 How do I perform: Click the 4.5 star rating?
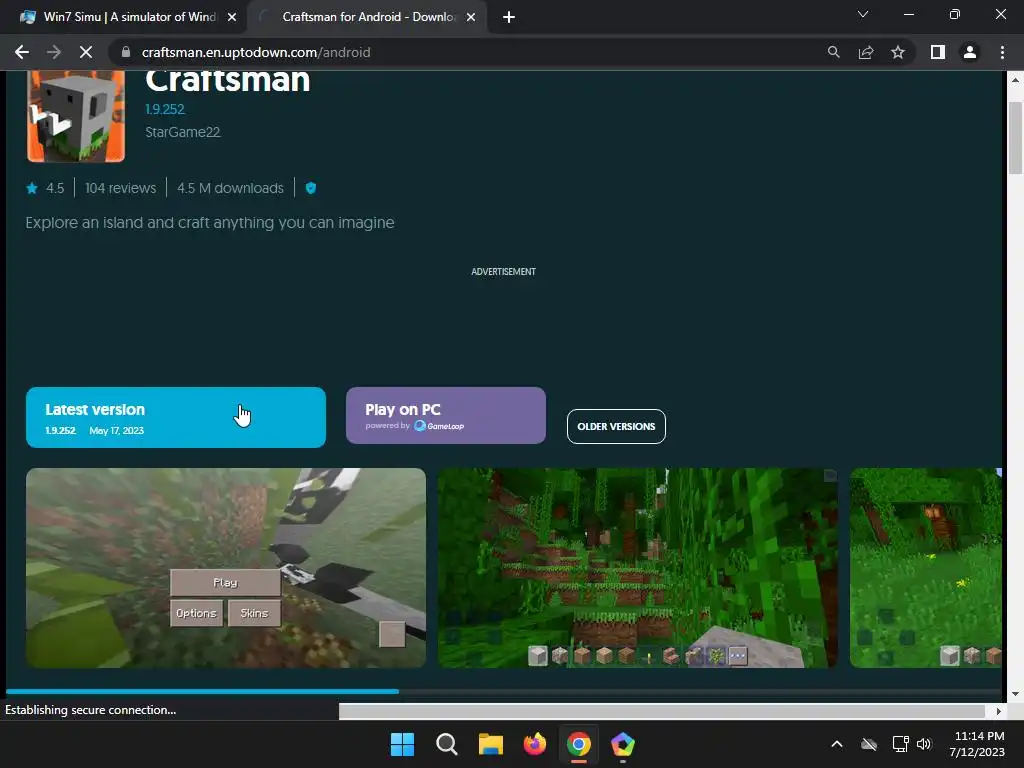pyautogui.click(x=45, y=188)
